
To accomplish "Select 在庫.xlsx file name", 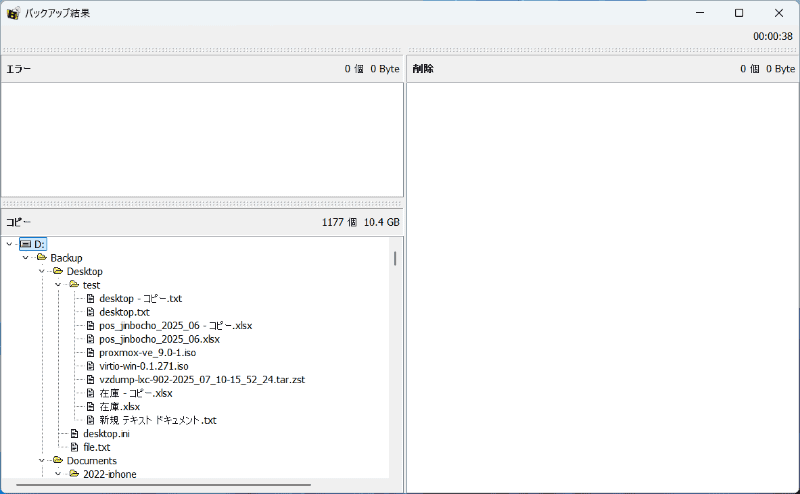I will 119,406.
